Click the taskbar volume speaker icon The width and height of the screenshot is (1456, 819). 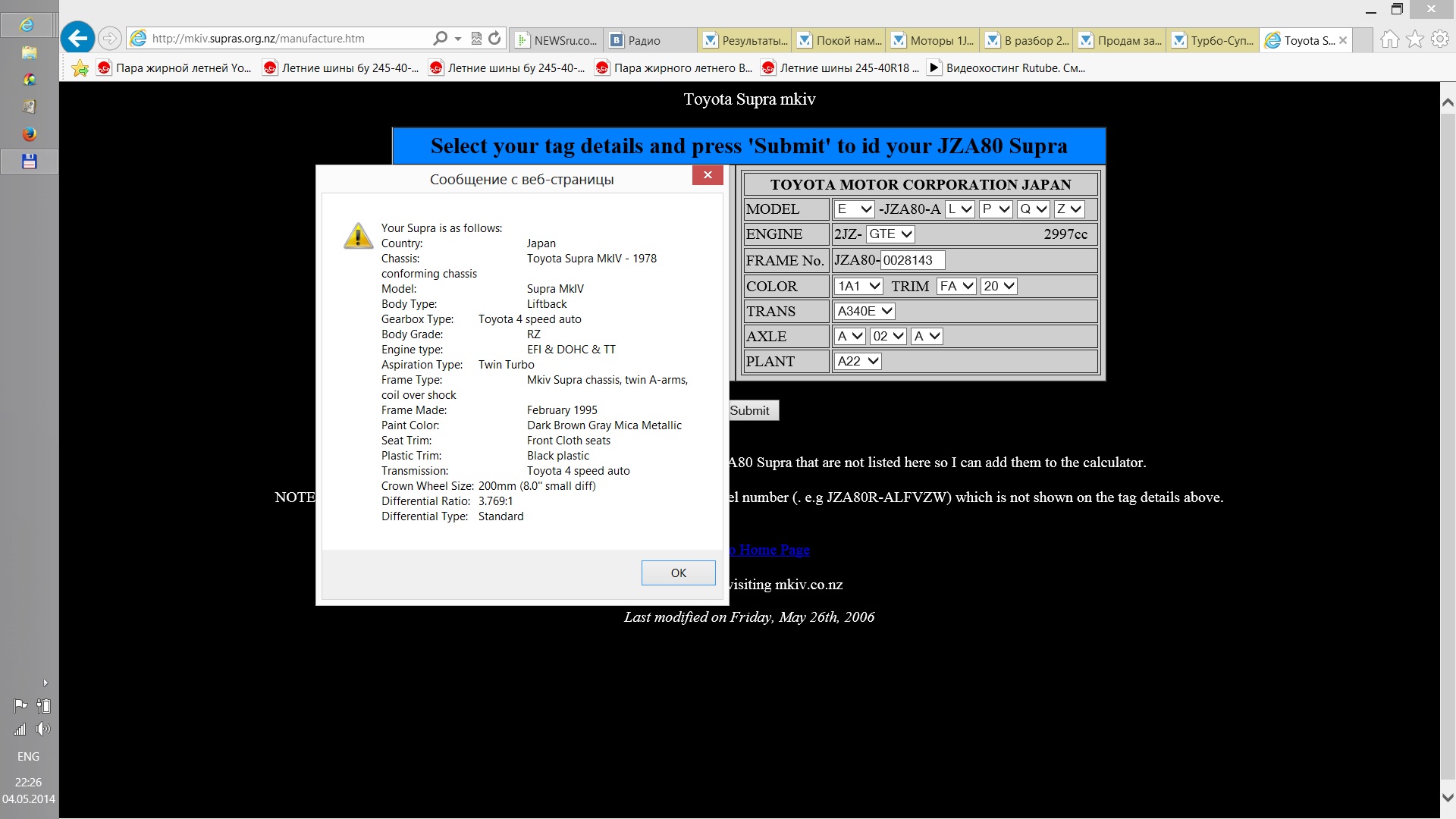43,729
